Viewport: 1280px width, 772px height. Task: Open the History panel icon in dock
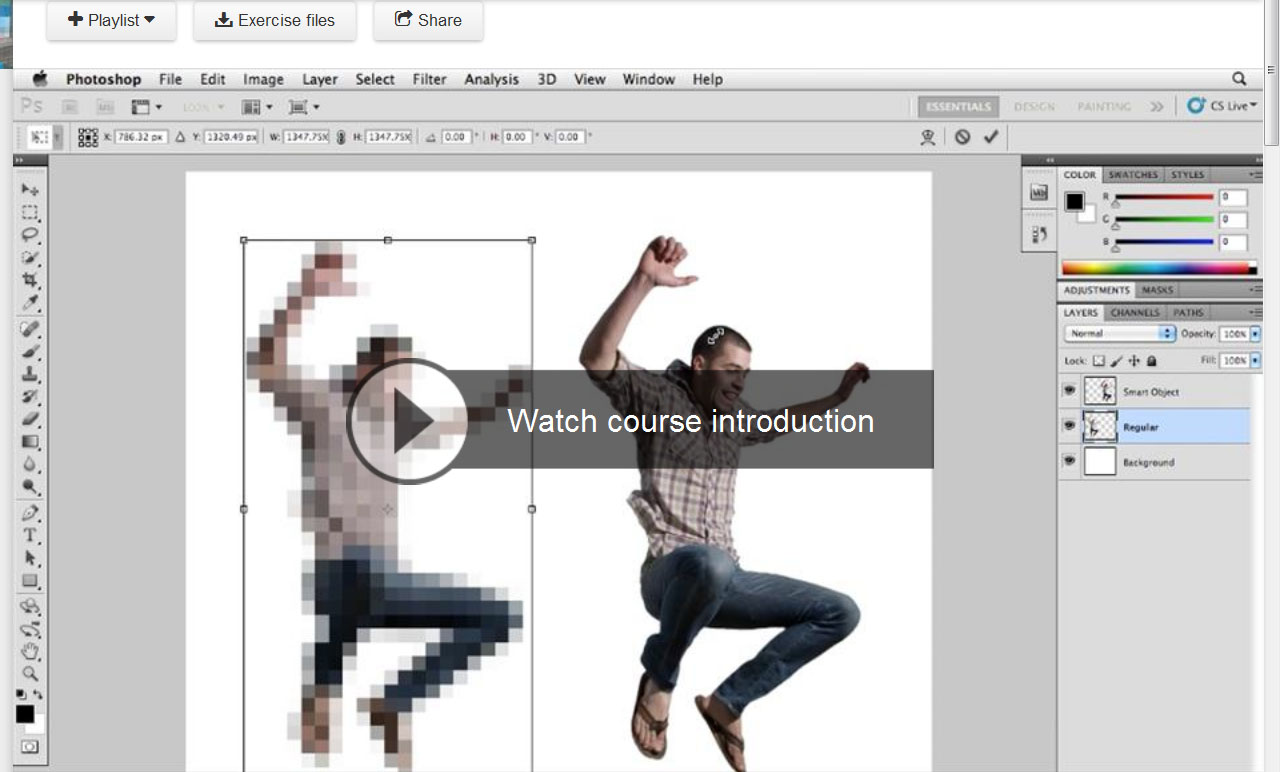coord(1039,233)
